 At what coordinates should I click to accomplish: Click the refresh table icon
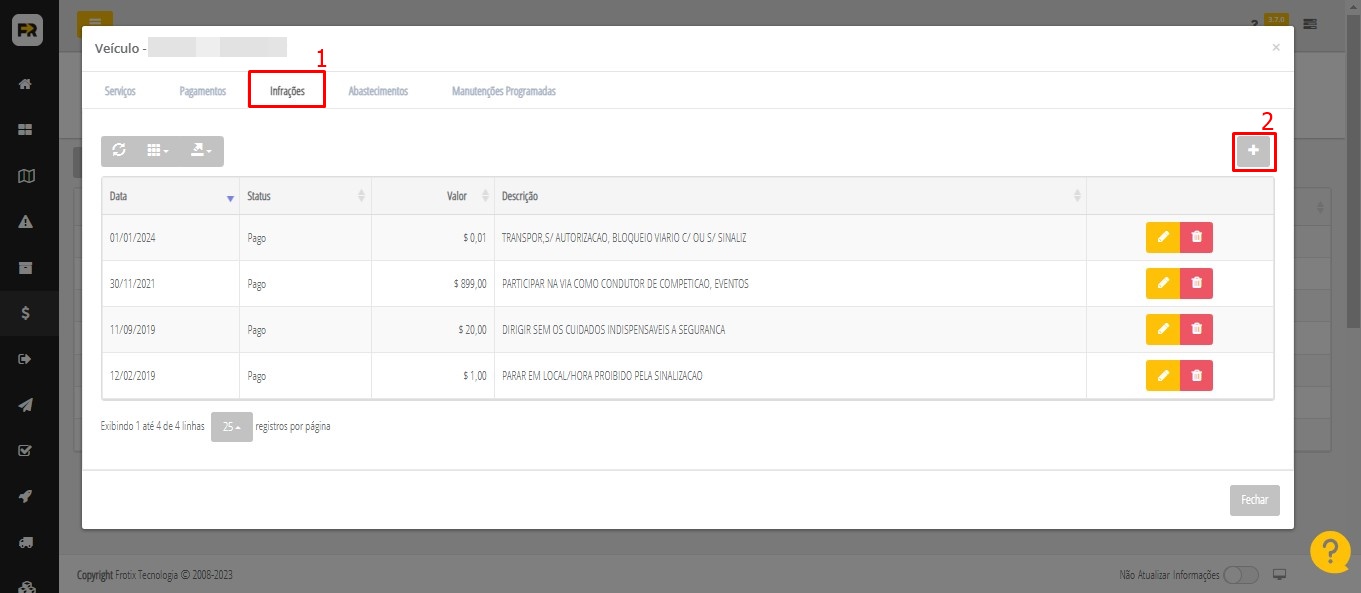pos(119,150)
